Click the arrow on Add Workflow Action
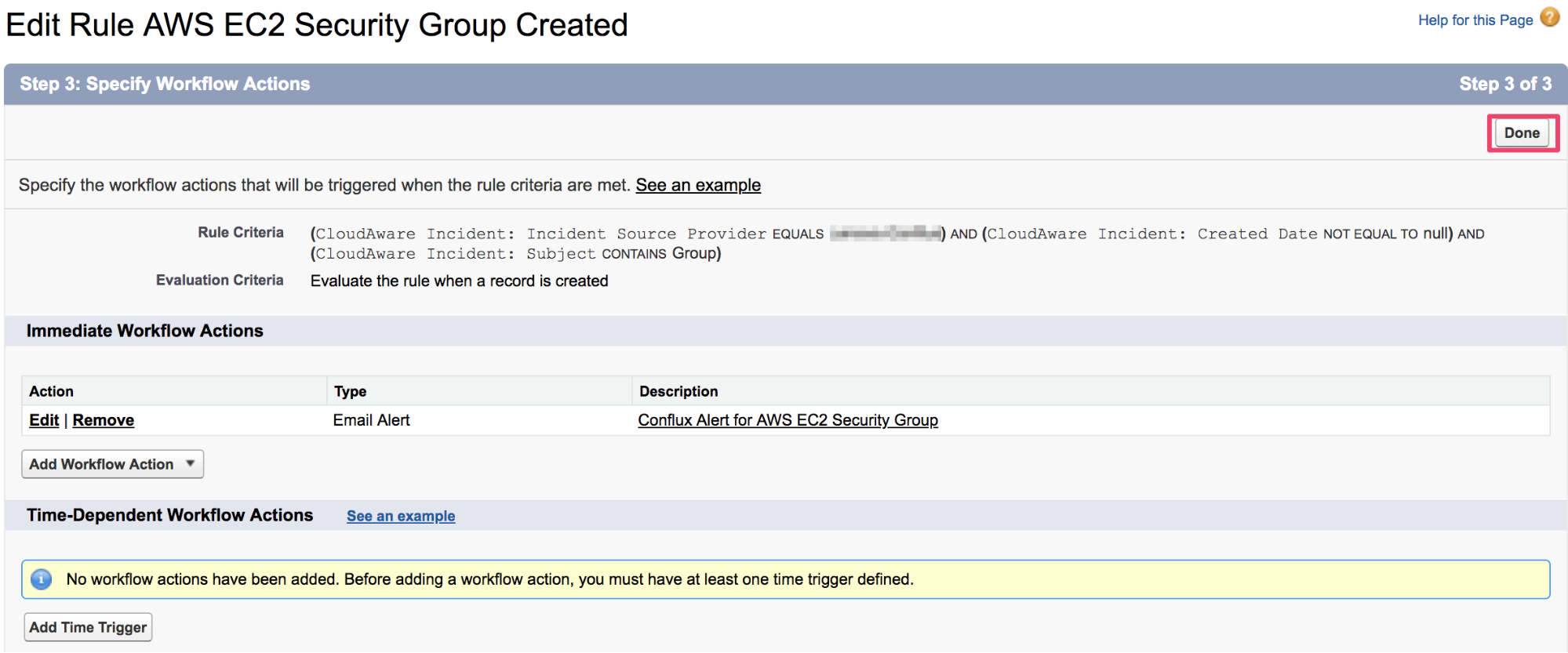 [190, 464]
